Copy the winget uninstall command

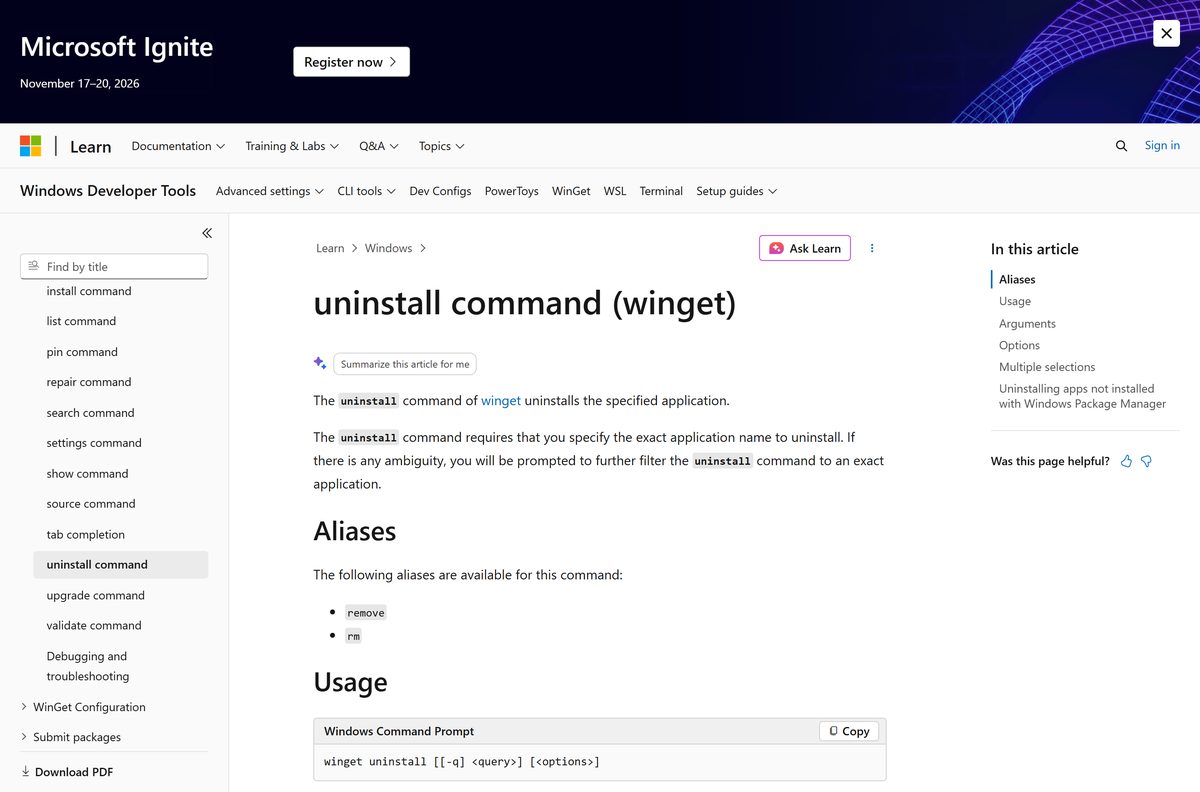pyautogui.click(x=849, y=731)
